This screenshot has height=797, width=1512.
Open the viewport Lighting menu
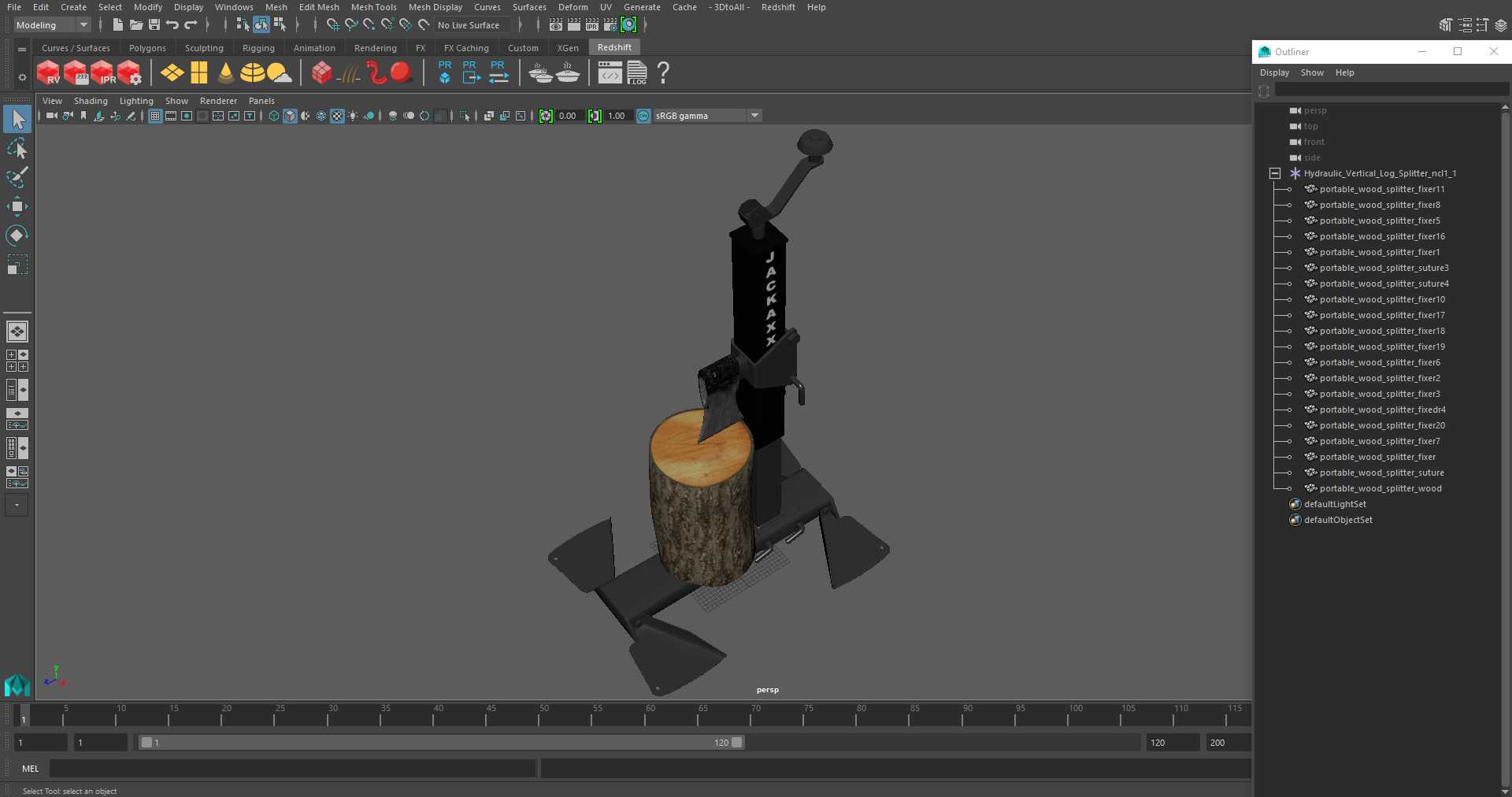point(136,101)
